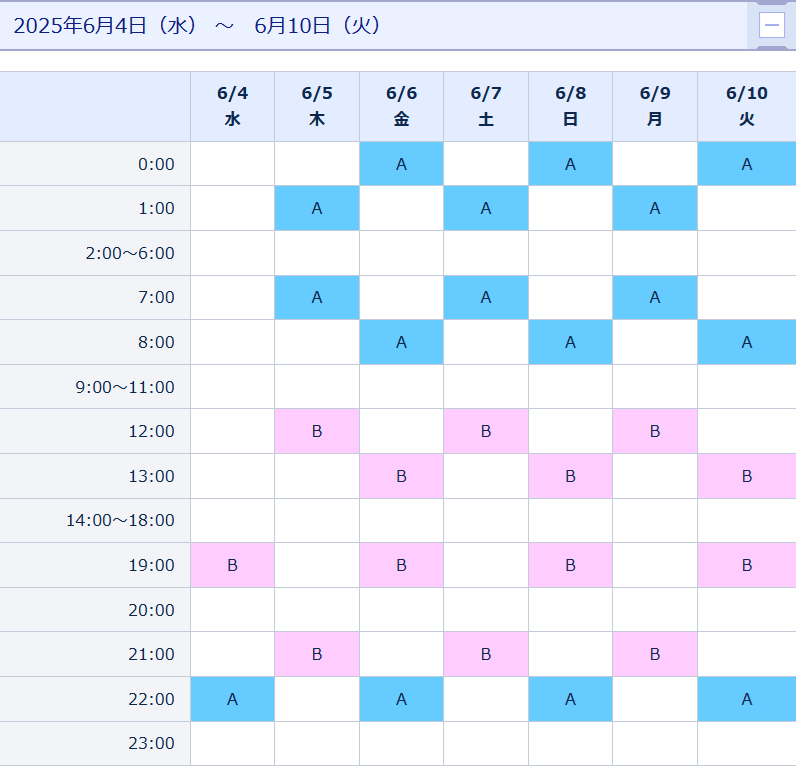Open shift A on 6/4 at 22:00
This screenshot has height=766, width=796.
(x=232, y=699)
